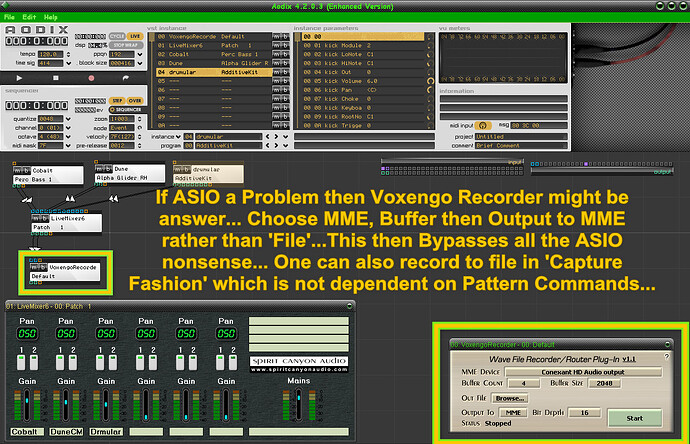
Task: Click Start in Voxengo Recorder
Action: 635,416
